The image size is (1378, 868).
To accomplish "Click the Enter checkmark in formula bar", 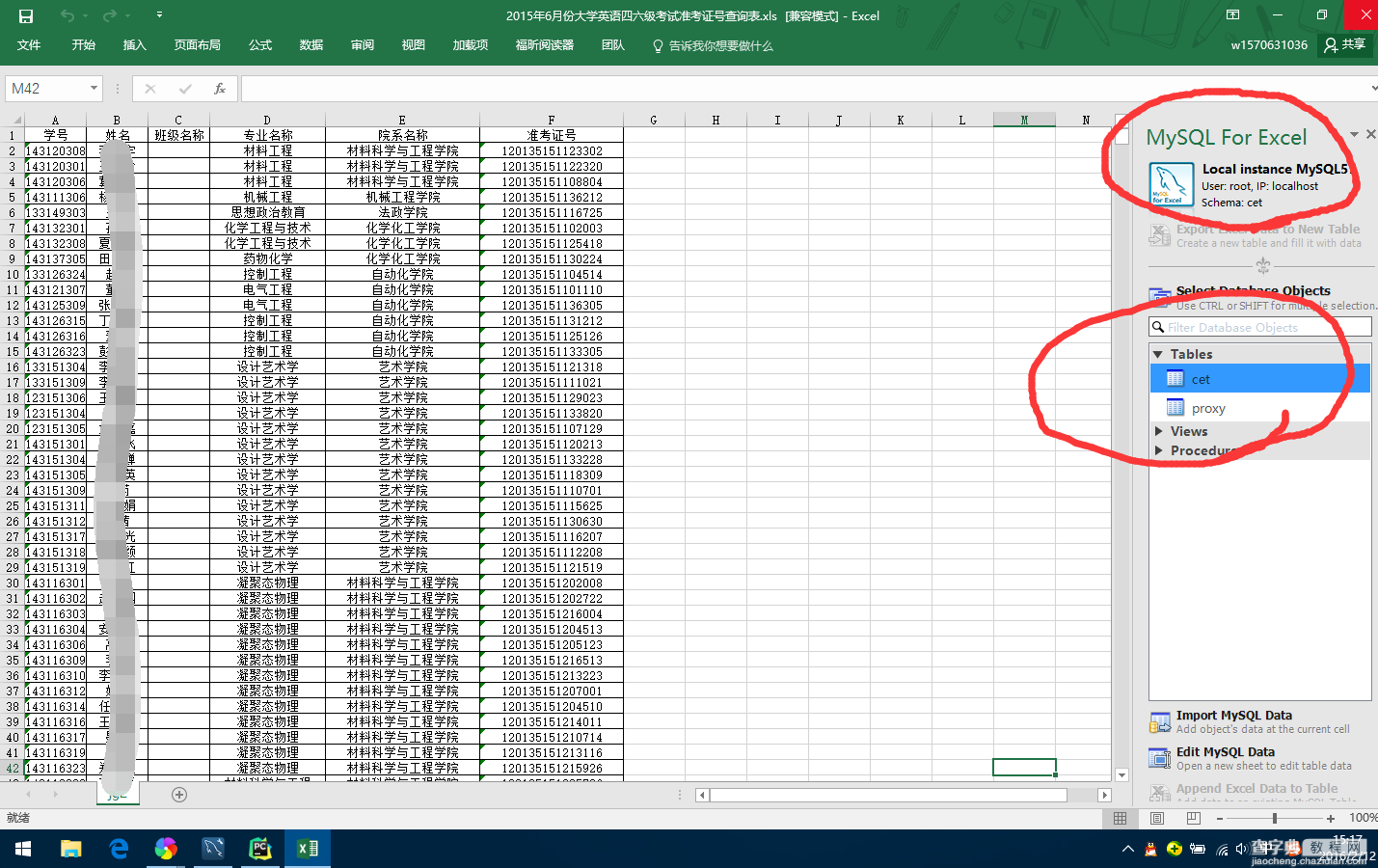I will tap(185, 89).
